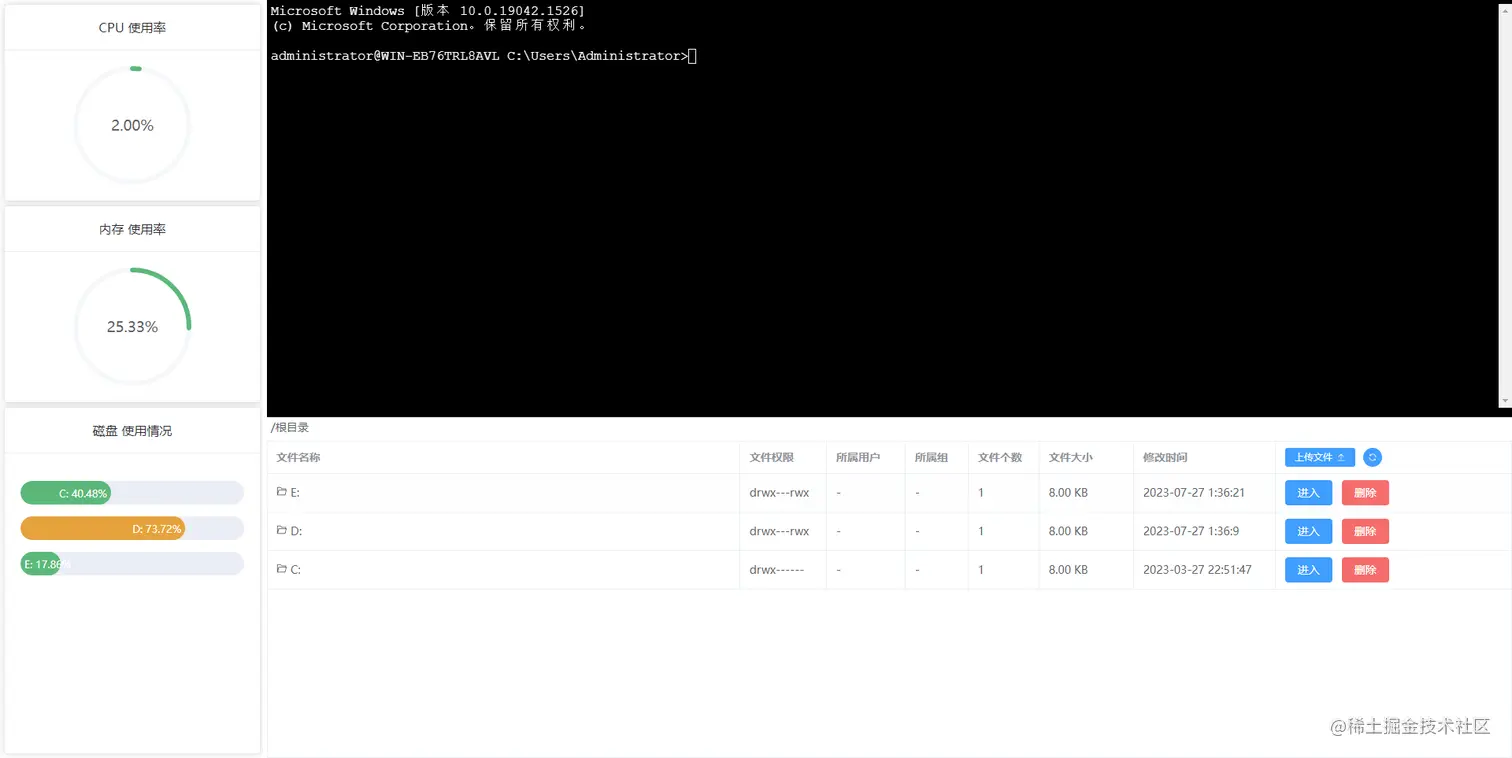
Task: Click the Microsoft Corporation copyright line
Action: (x=430, y=26)
